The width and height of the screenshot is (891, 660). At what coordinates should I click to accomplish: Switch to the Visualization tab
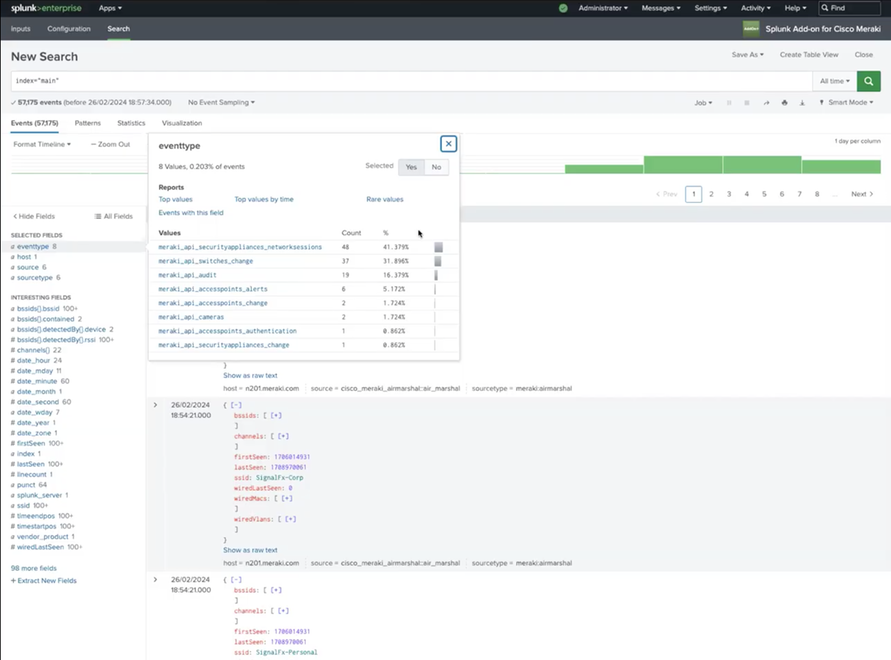(181, 123)
